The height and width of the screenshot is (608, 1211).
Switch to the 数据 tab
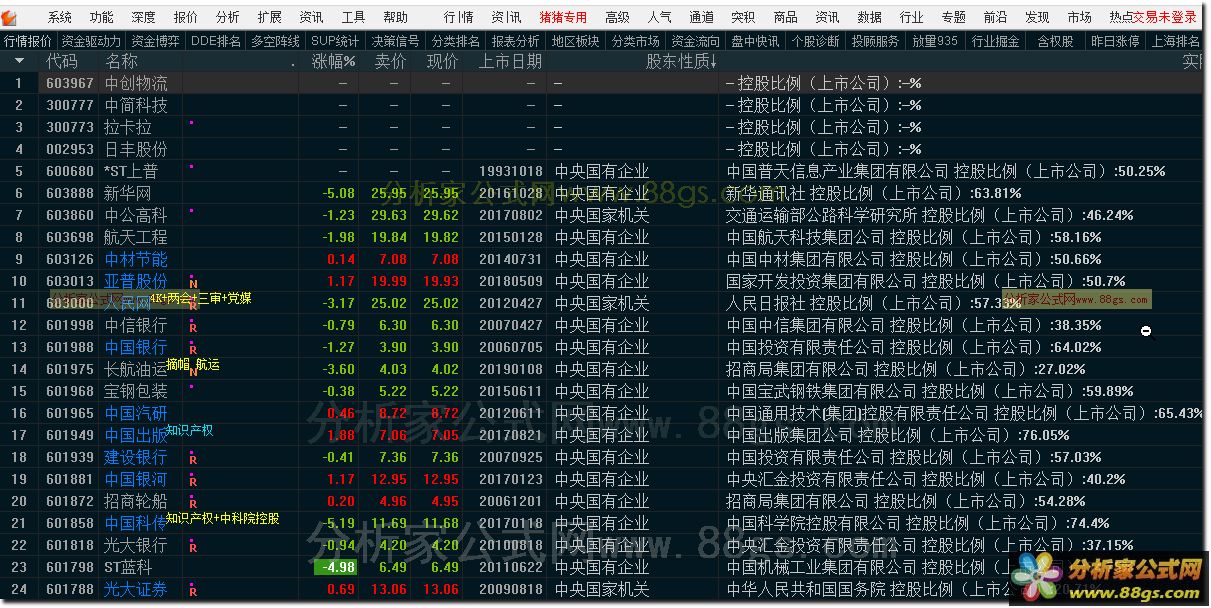870,17
